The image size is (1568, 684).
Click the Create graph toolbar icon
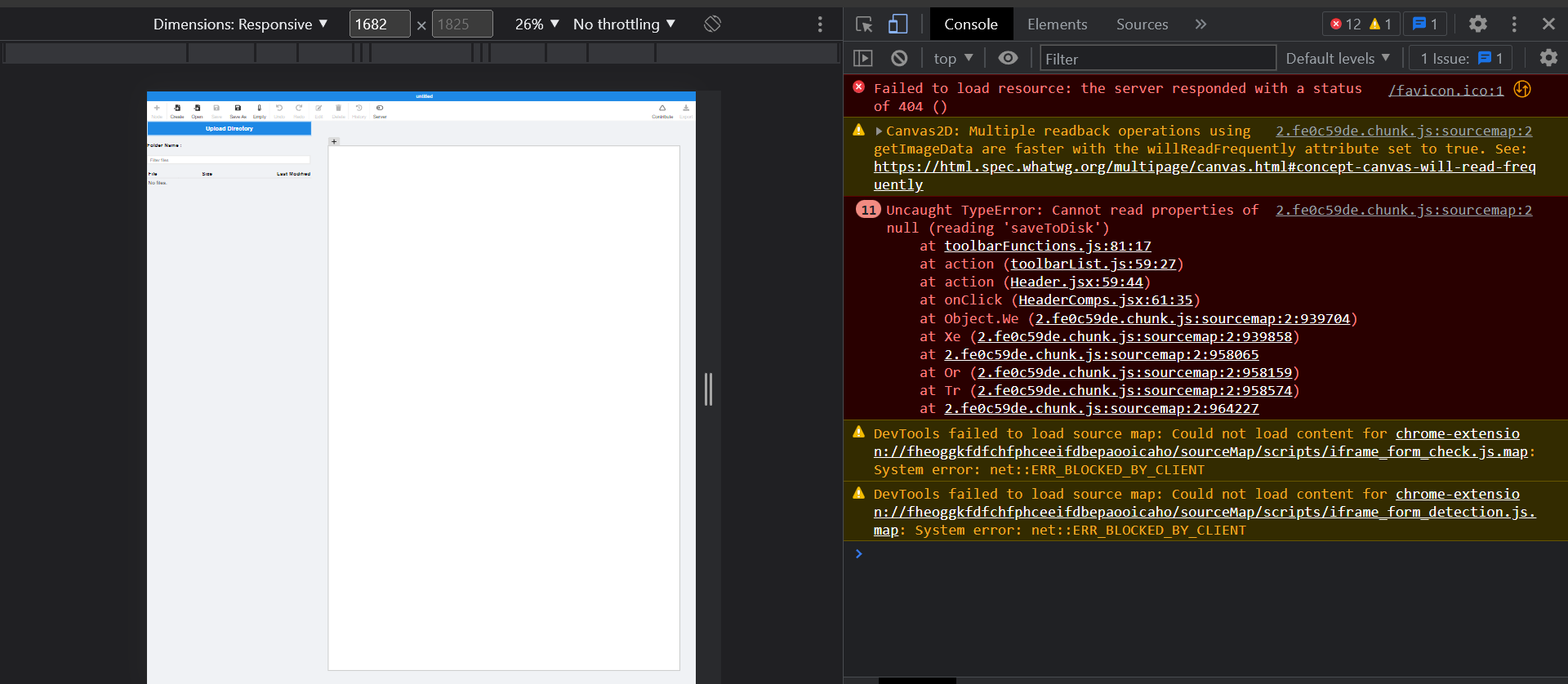pos(177,108)
